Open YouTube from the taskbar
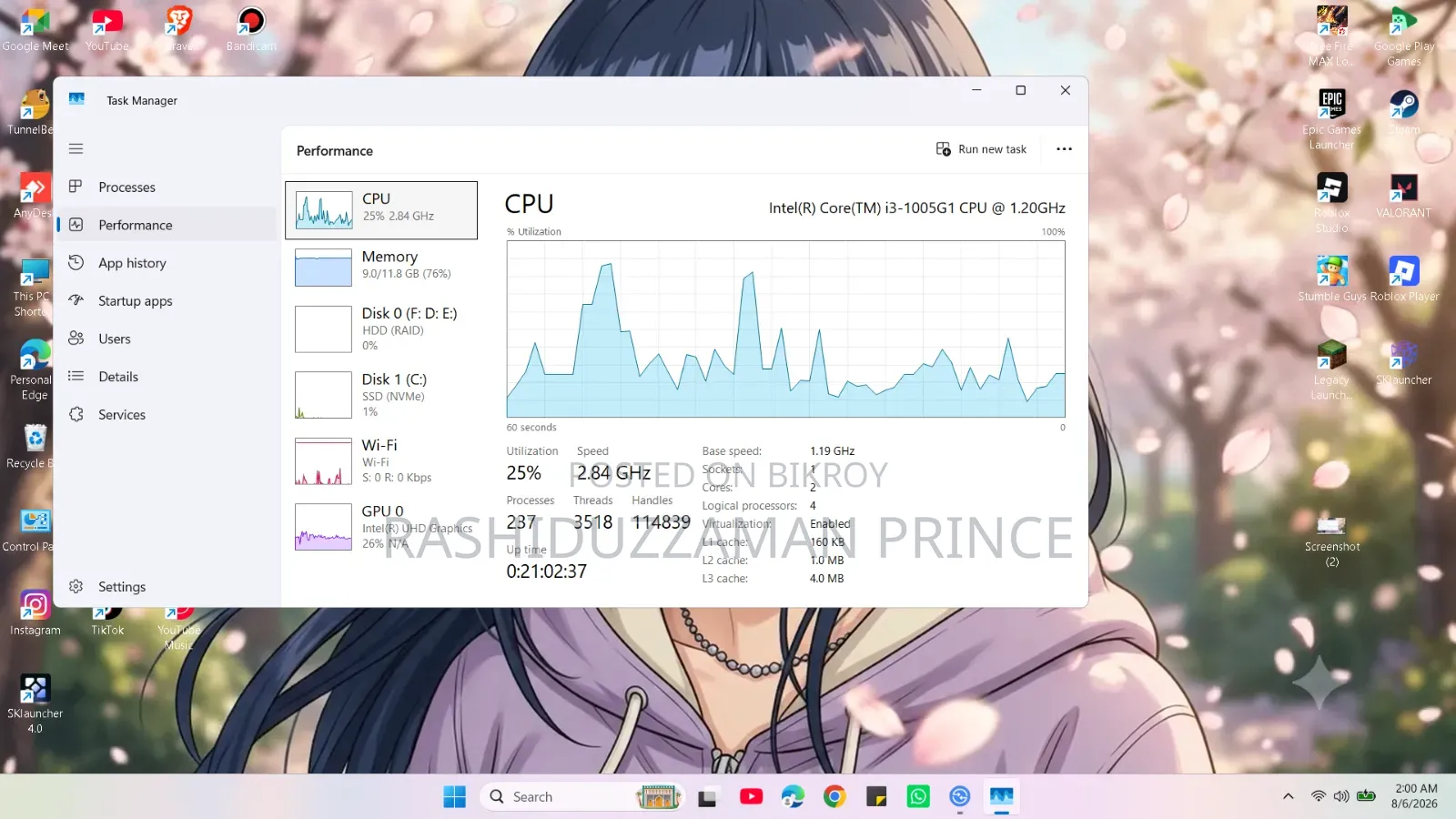 coord(751,797)
